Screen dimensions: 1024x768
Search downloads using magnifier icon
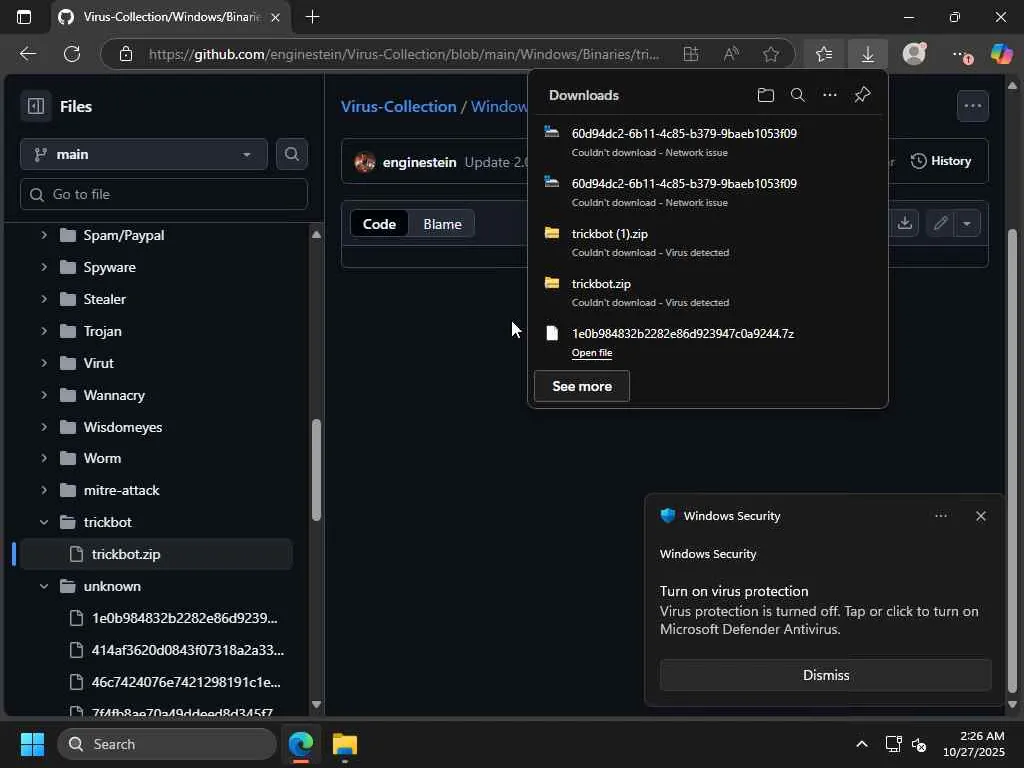tap(797, 95)
